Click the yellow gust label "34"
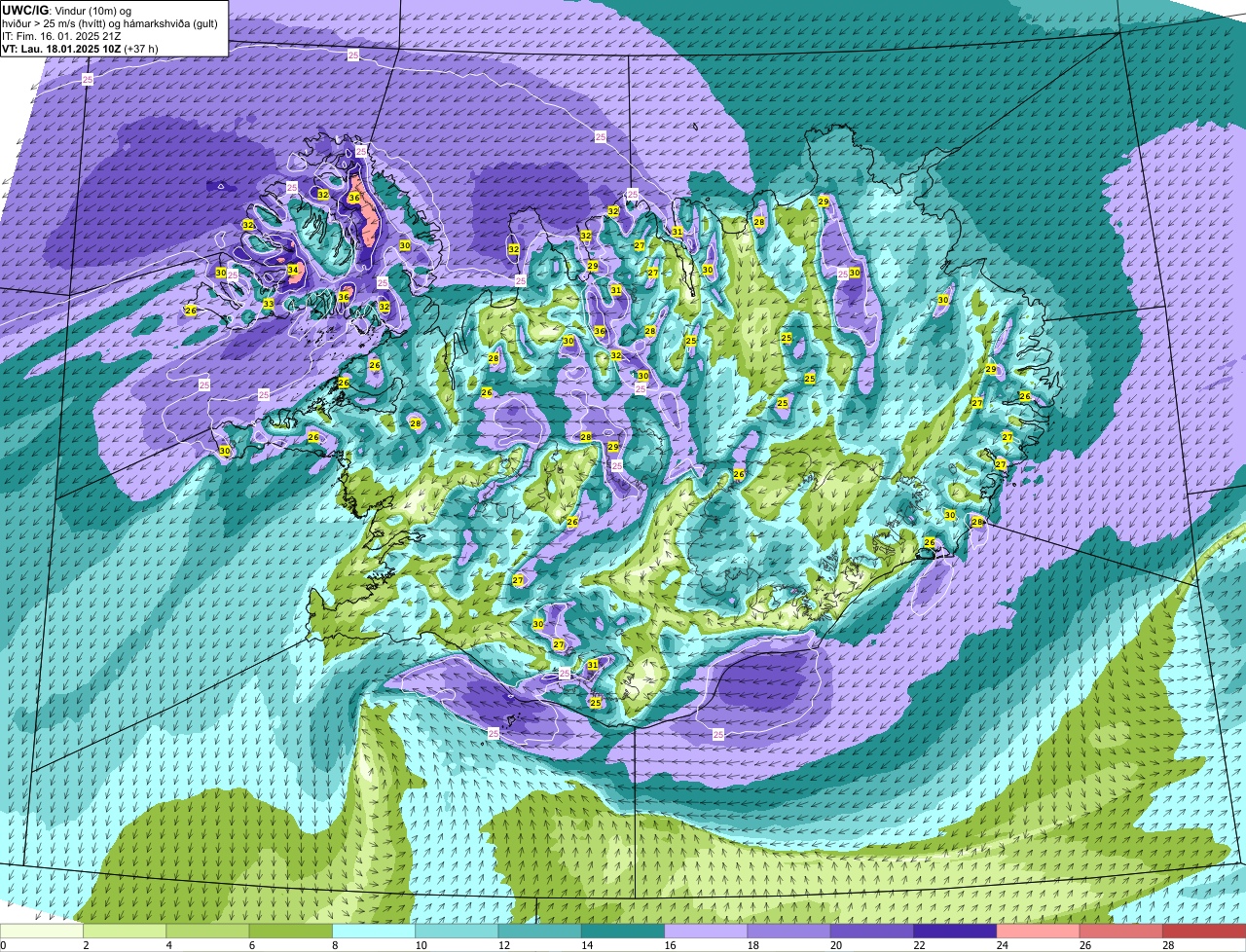This screenshot has height=952, width=1246. click(x=293, y=270)
